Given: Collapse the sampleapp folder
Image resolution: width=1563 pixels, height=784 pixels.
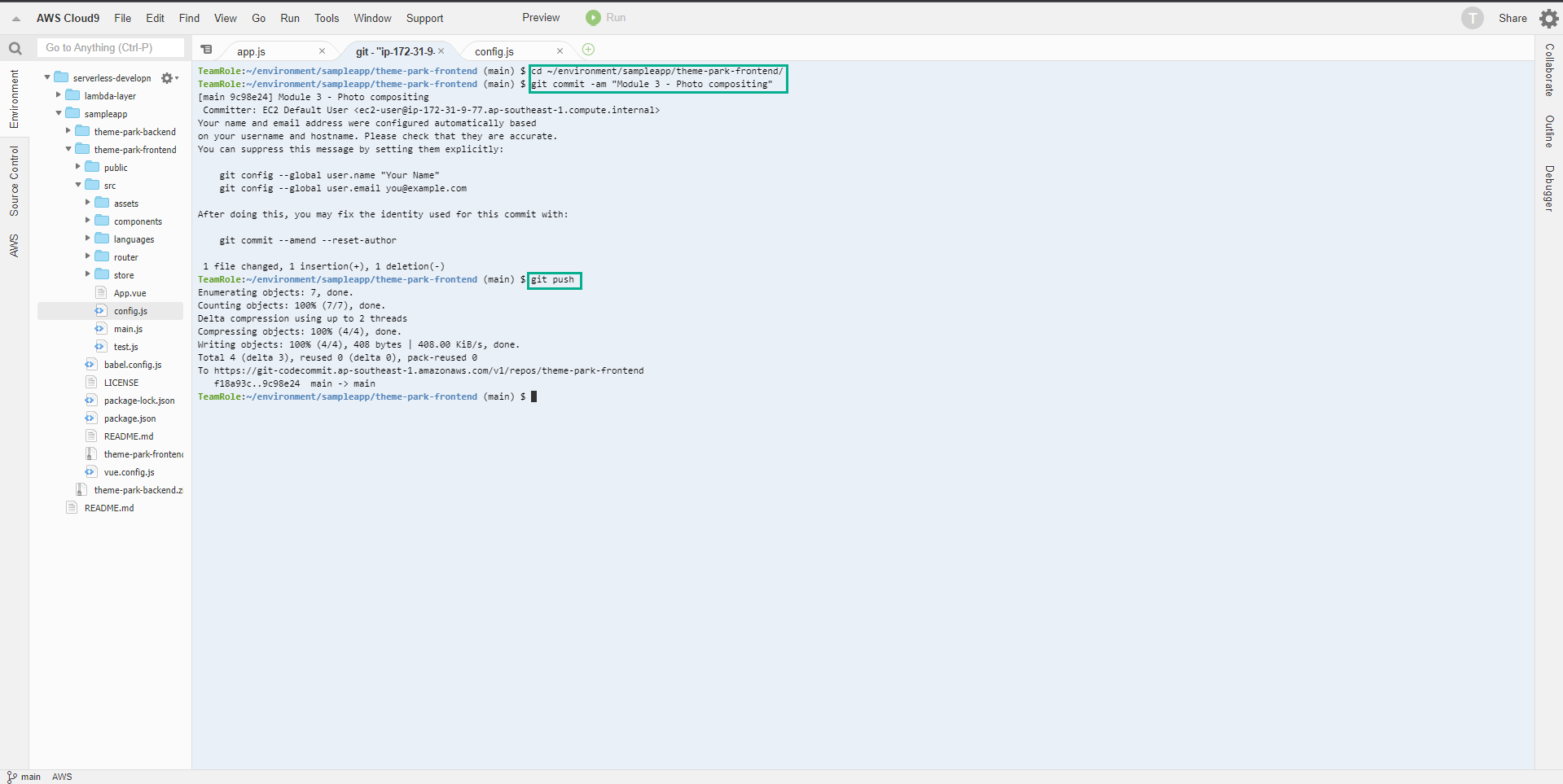Looking at the screenshot, I should [x=58, y=113].
